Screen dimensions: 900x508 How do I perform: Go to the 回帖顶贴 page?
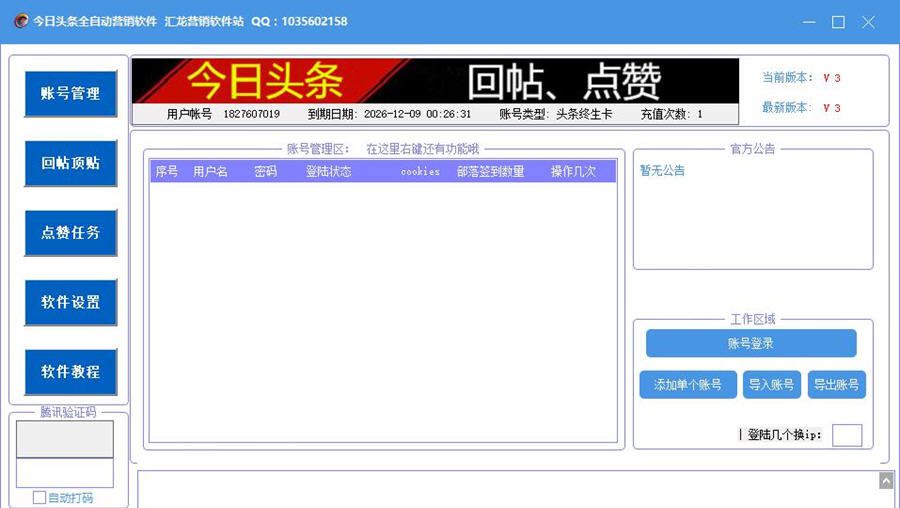click(x=71, y=163)
